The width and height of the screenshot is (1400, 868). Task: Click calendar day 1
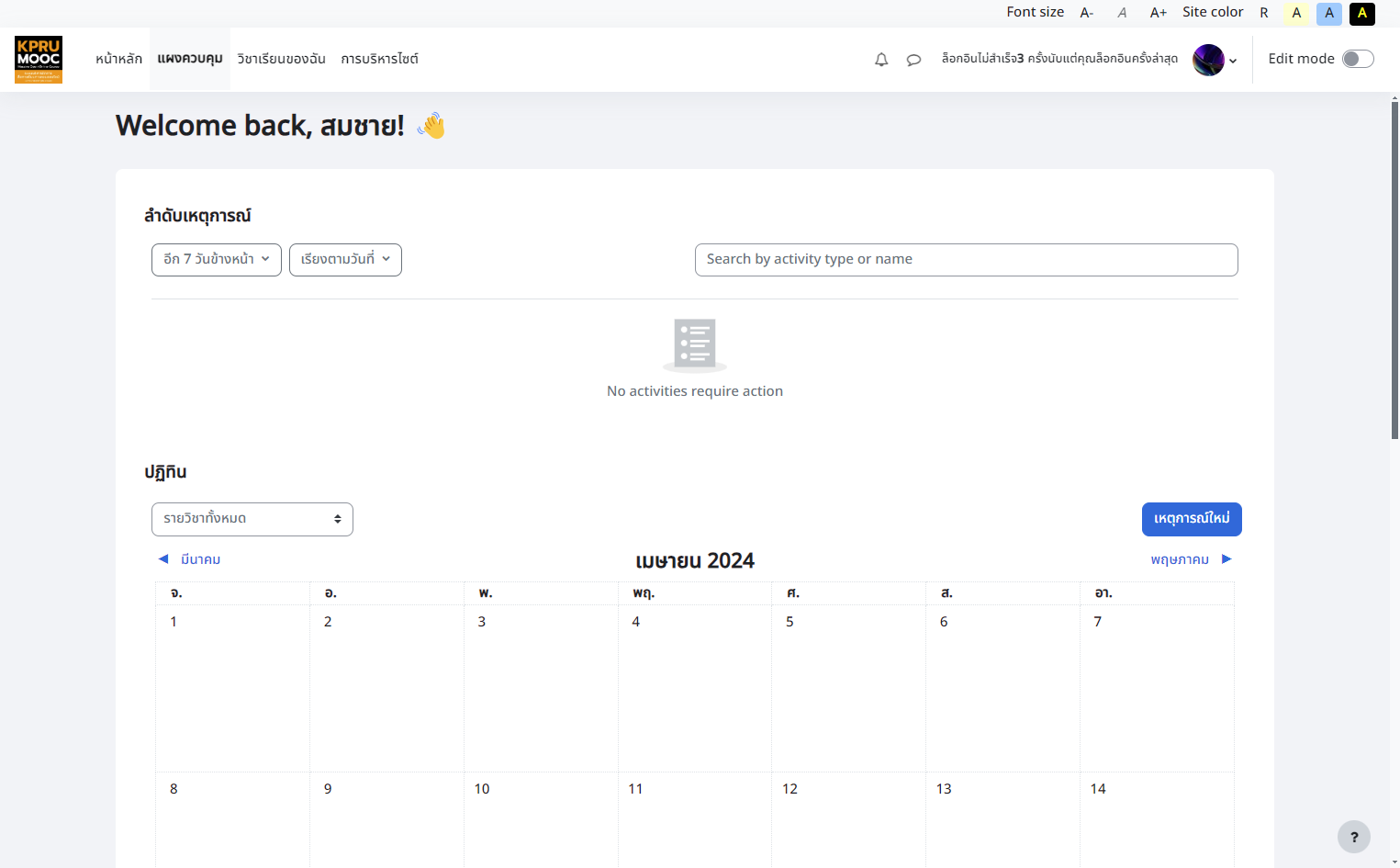coord(174,622)
